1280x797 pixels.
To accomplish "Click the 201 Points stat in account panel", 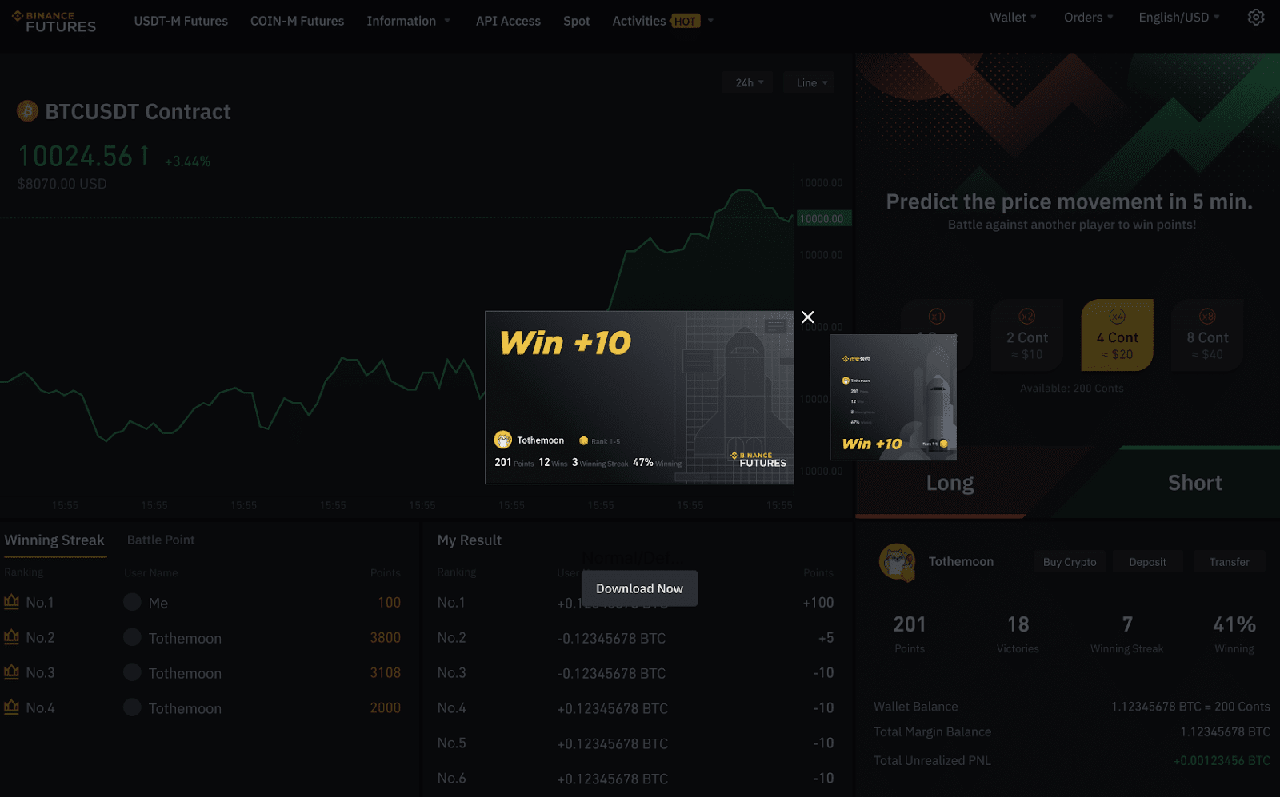I will pyautogui.click(x=909, y=633).
